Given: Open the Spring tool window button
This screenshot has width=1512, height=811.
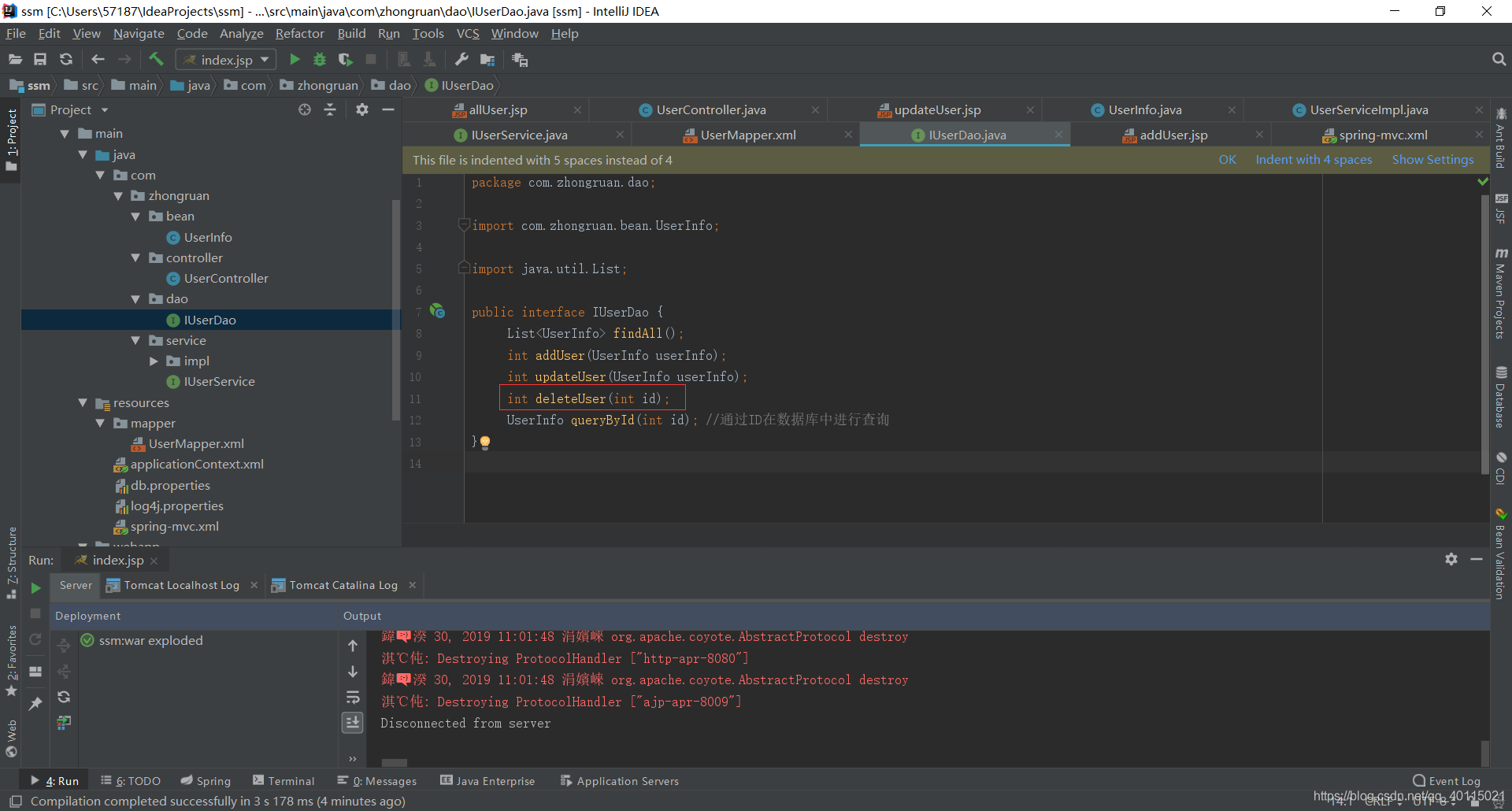Looking at the screenshot, I should pyautogui.click(x=206, y=781).
